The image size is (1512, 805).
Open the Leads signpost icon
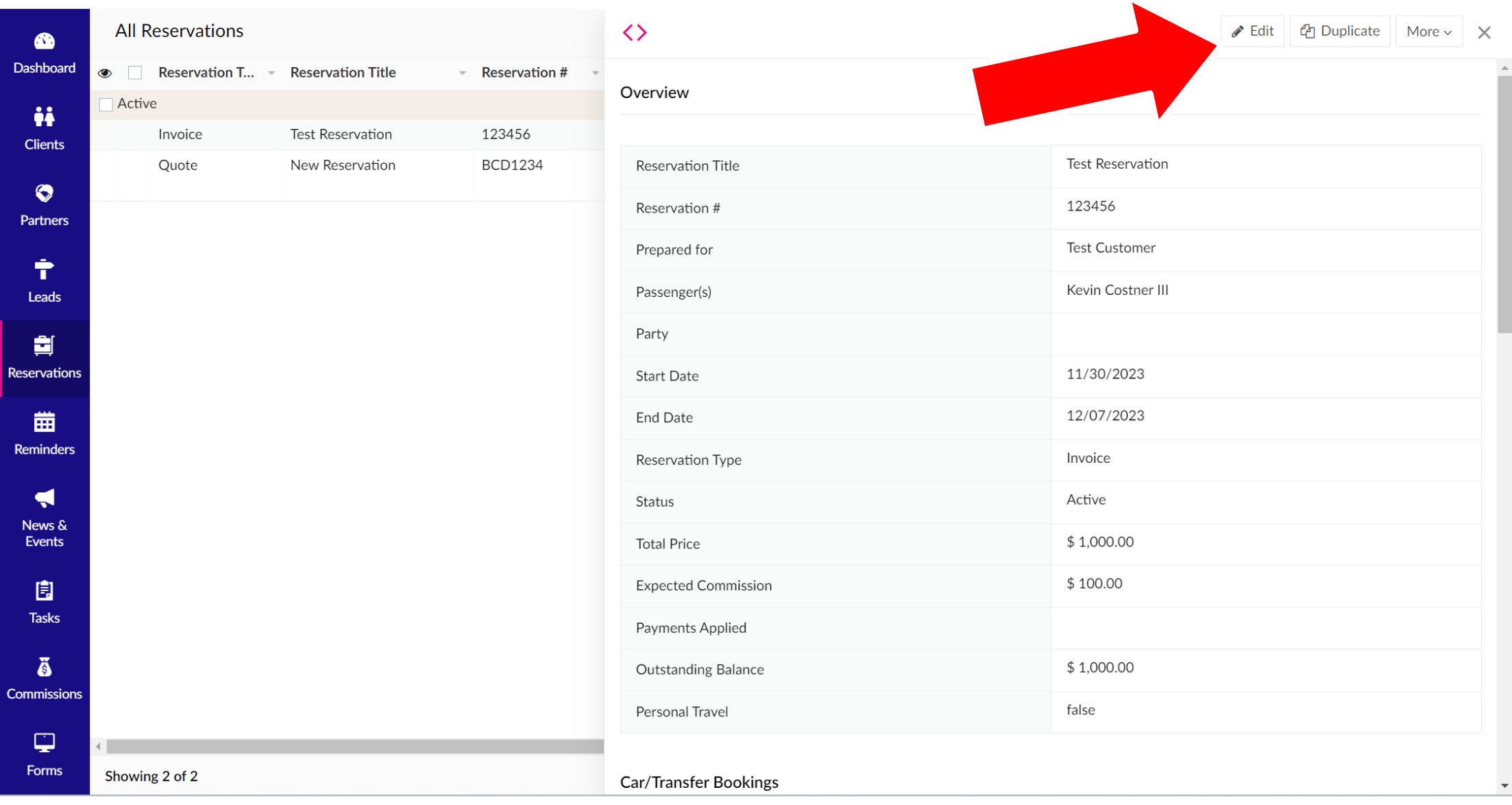tap(44, 269)
